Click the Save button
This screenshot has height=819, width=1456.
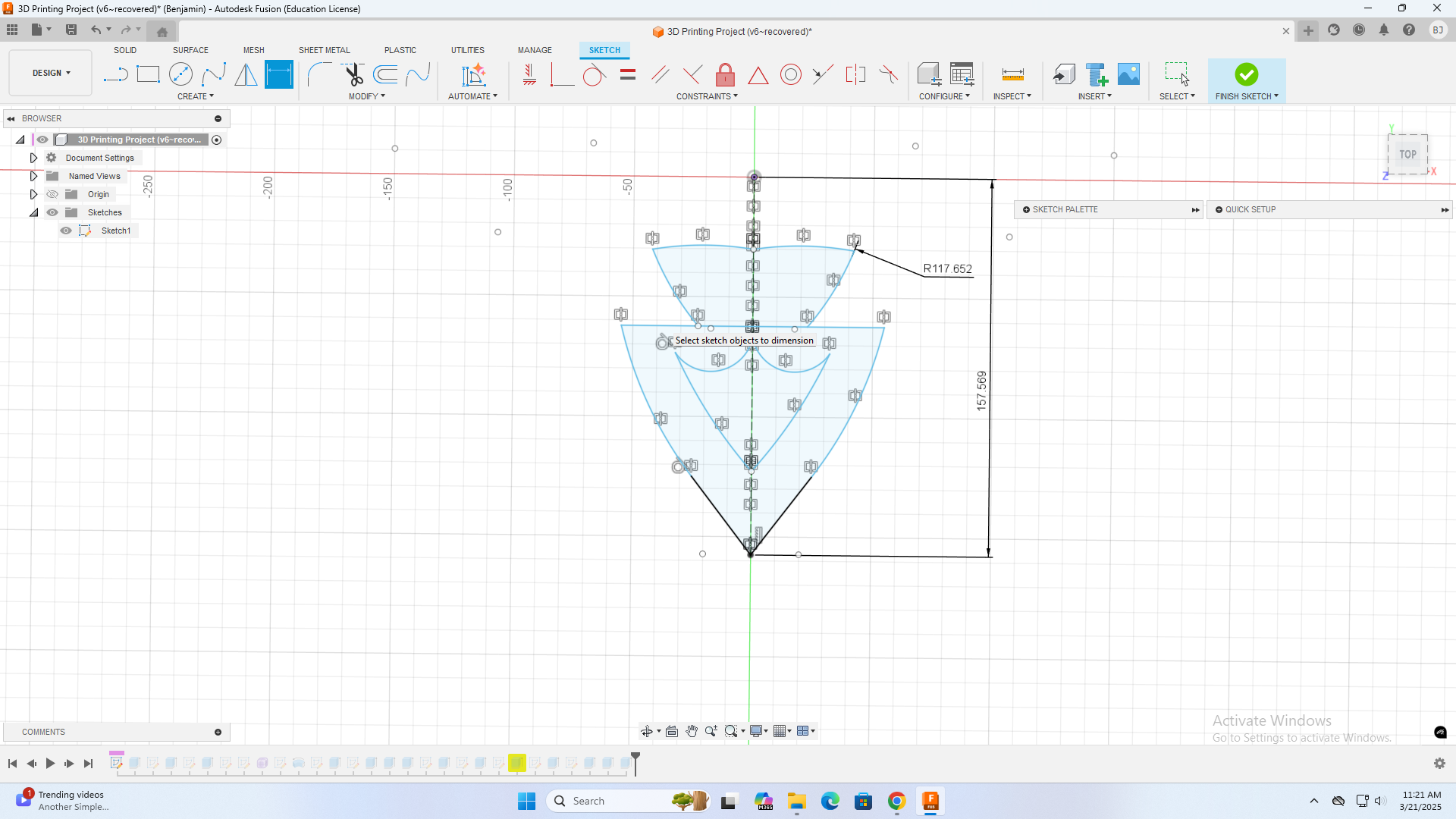point(71,30)
